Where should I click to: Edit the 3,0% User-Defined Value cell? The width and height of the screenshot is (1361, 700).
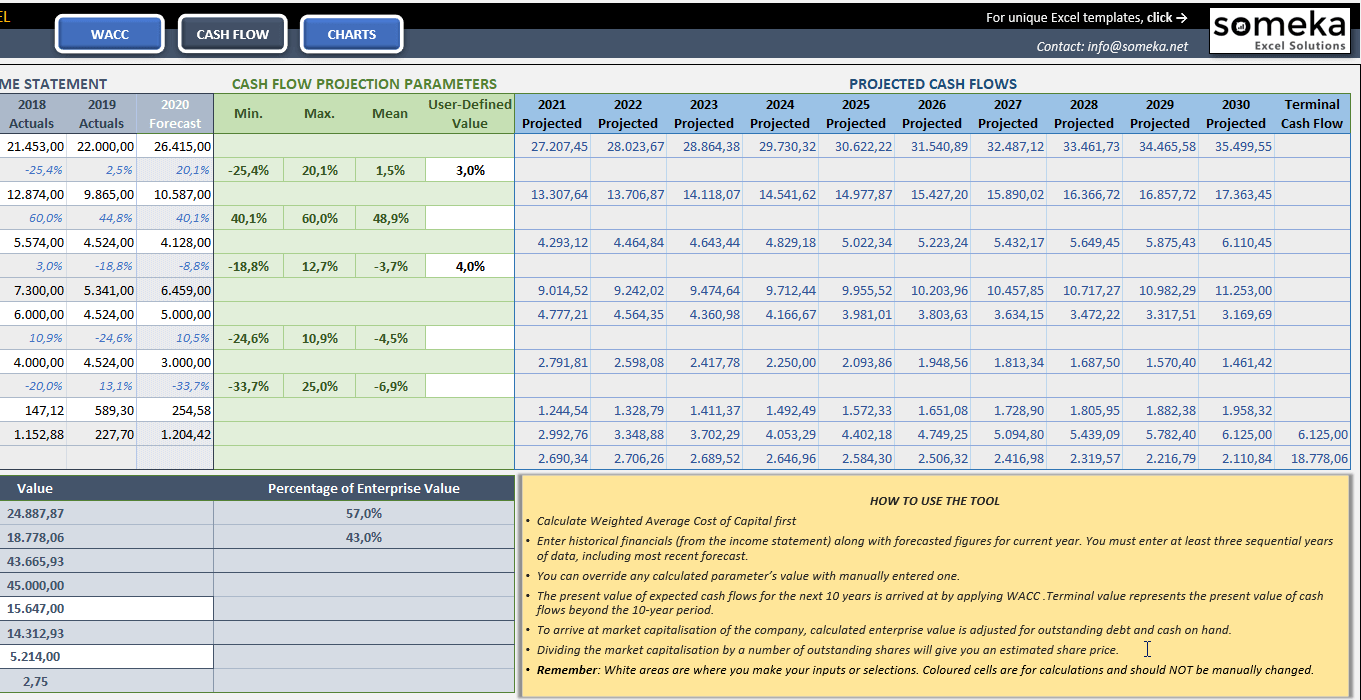coord(470,169)
